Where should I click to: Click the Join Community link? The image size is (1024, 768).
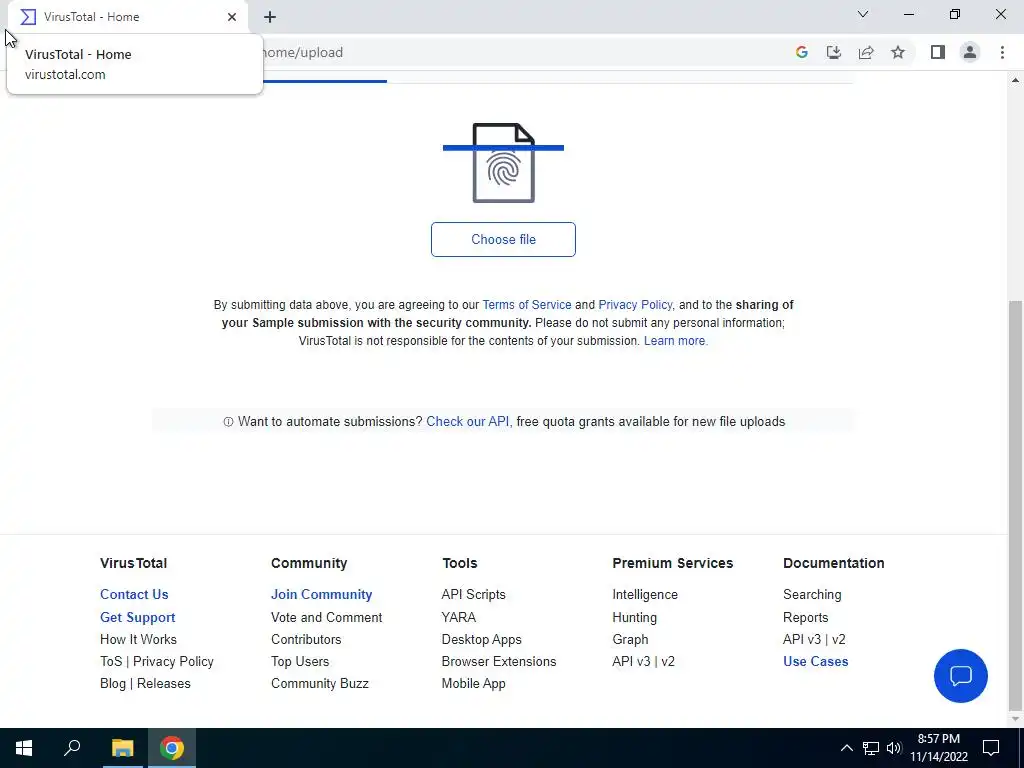click(321, 594)
